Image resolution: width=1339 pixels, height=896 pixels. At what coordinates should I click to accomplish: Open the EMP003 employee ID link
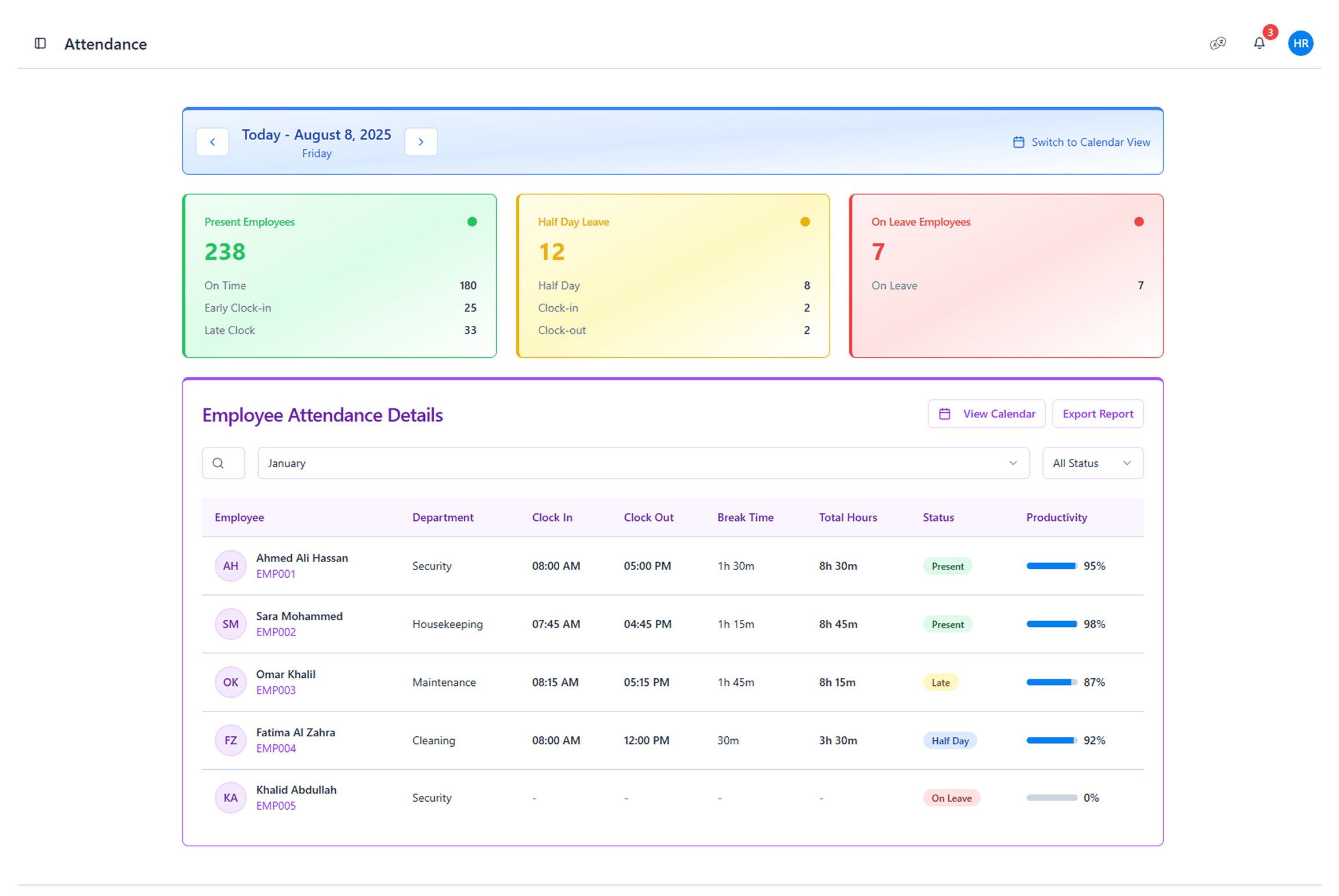tap(276, 690)
